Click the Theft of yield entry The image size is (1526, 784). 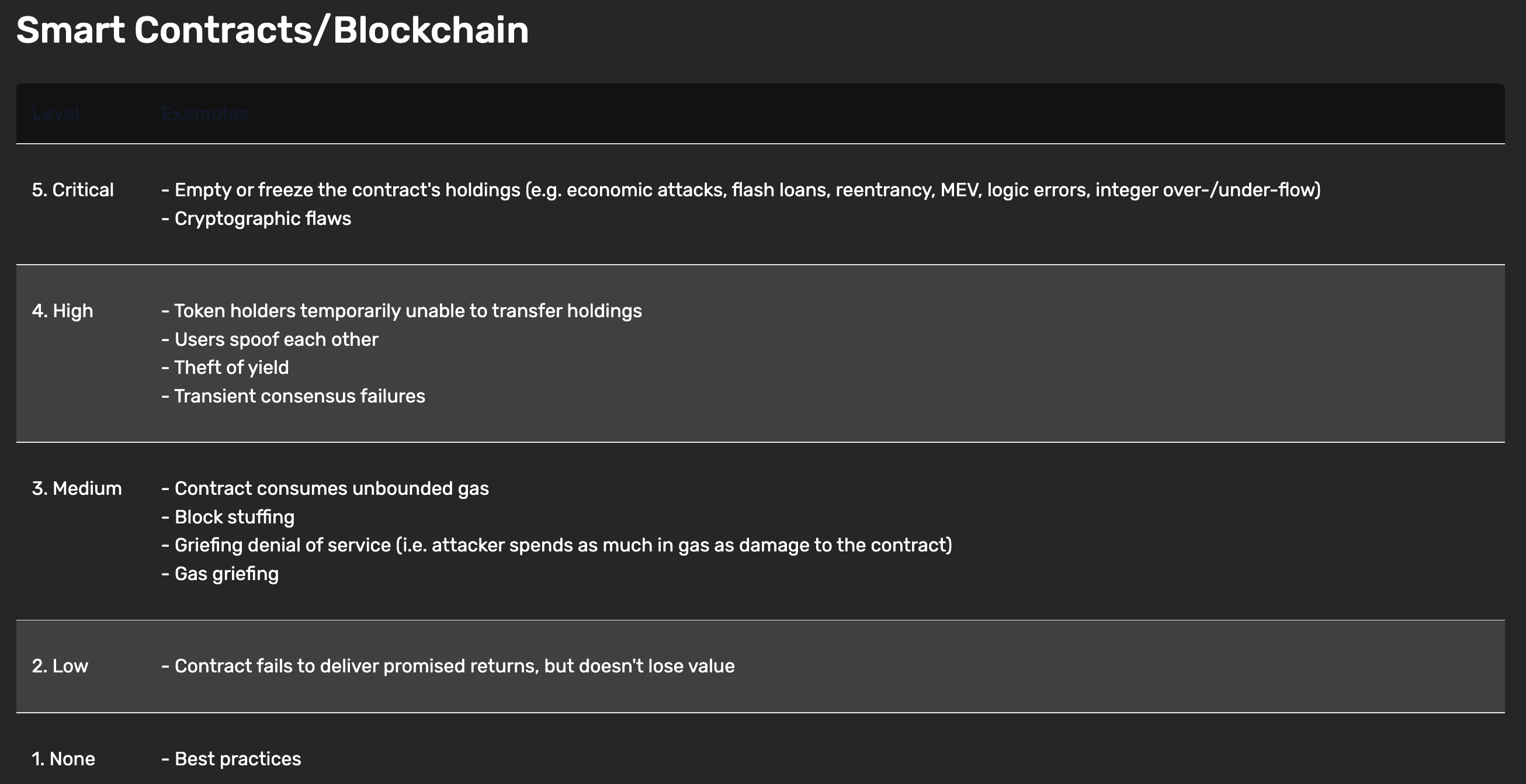225,367
